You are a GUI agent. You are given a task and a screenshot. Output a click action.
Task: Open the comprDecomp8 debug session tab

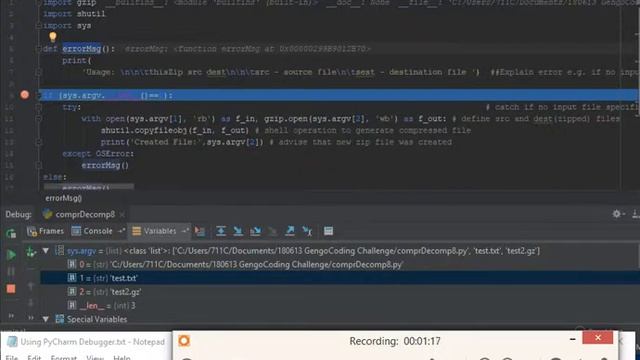(x=80, y=214)
